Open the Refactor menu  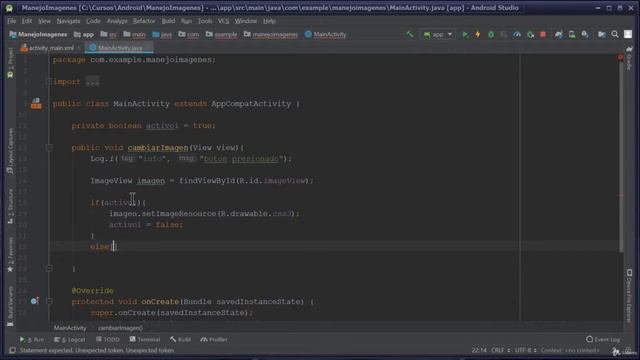tap(144, 21)
